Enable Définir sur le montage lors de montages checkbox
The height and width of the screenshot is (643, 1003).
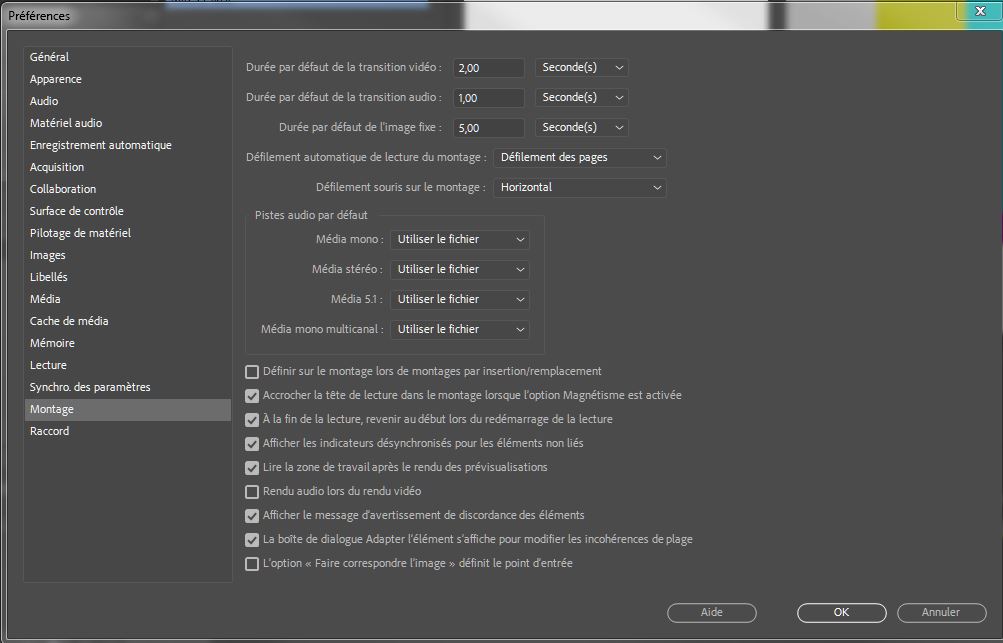click(252, 372)
